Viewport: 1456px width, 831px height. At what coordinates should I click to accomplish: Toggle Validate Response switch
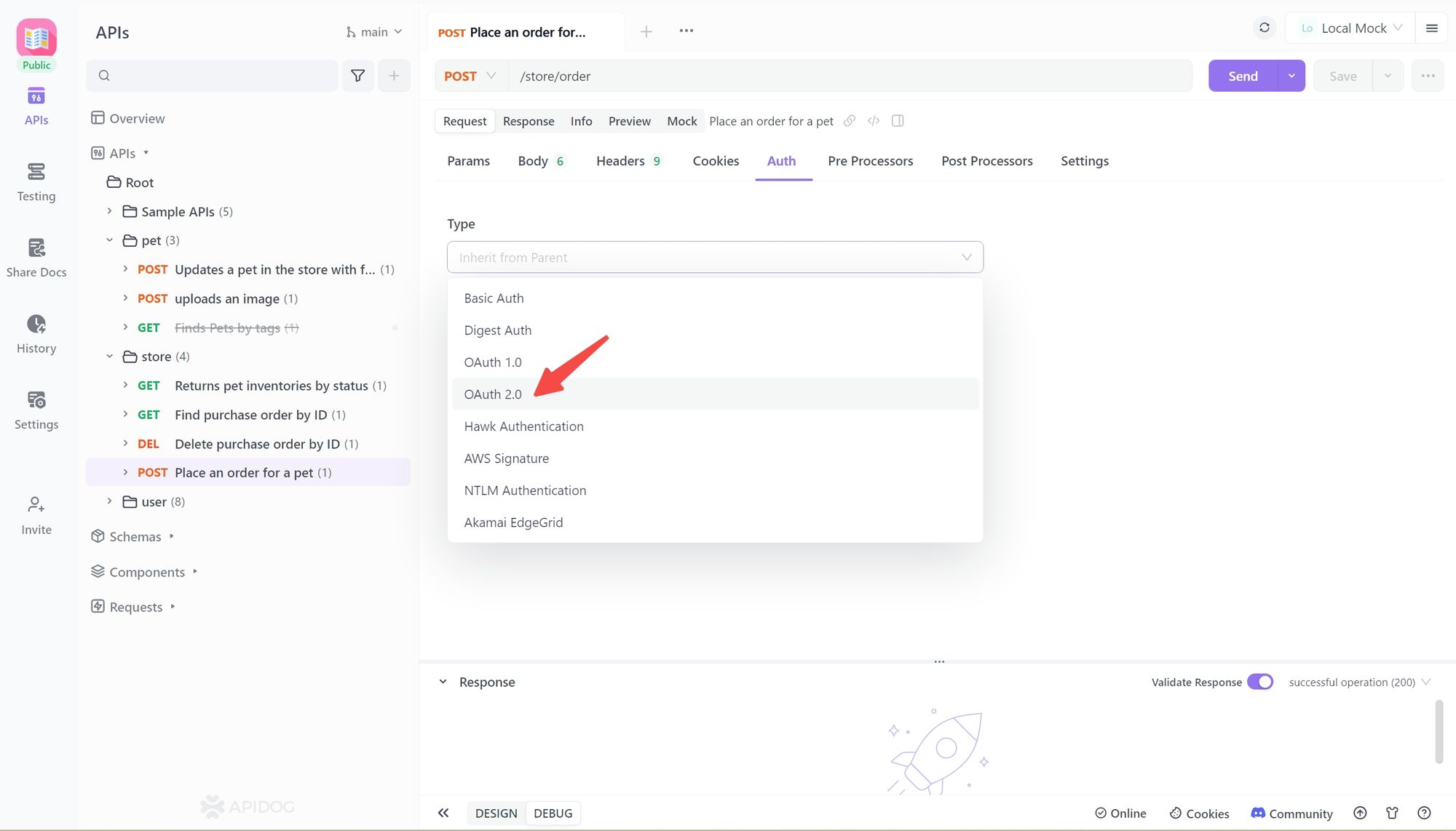click(1260, 682)
